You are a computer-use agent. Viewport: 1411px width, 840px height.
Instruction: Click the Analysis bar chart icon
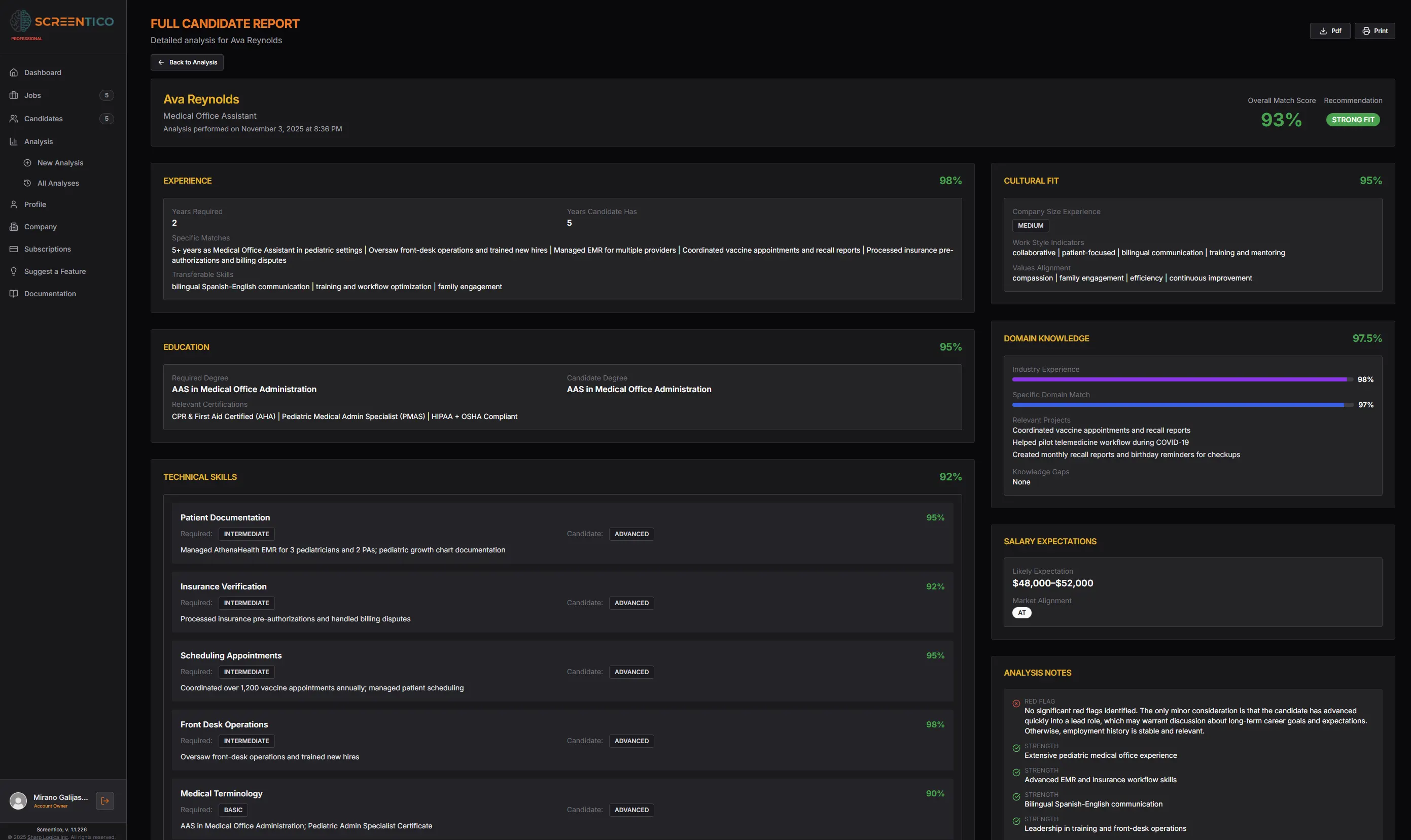tap(14, 142)
